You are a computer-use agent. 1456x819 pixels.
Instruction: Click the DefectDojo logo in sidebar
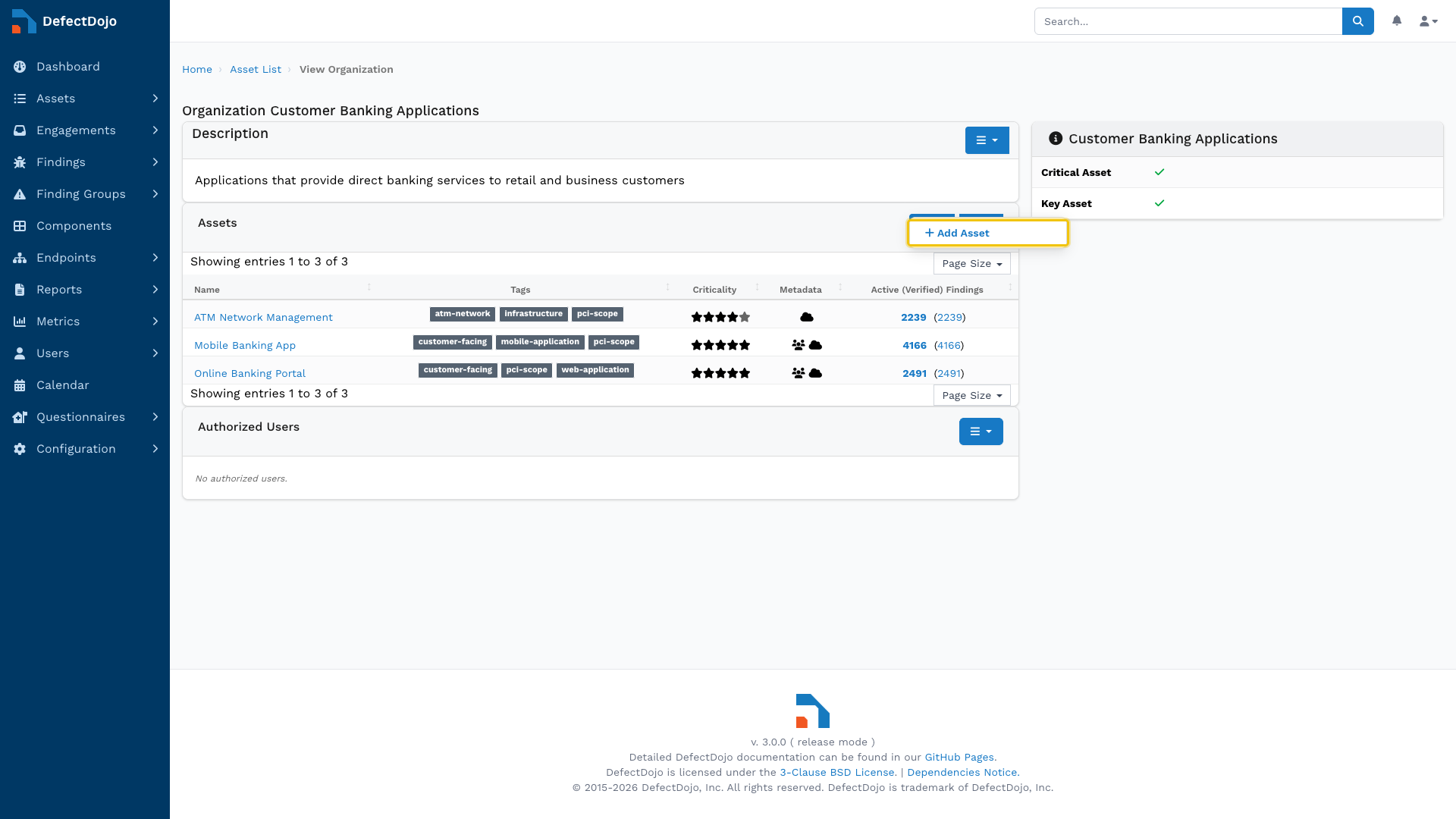[x=64, y=21]
